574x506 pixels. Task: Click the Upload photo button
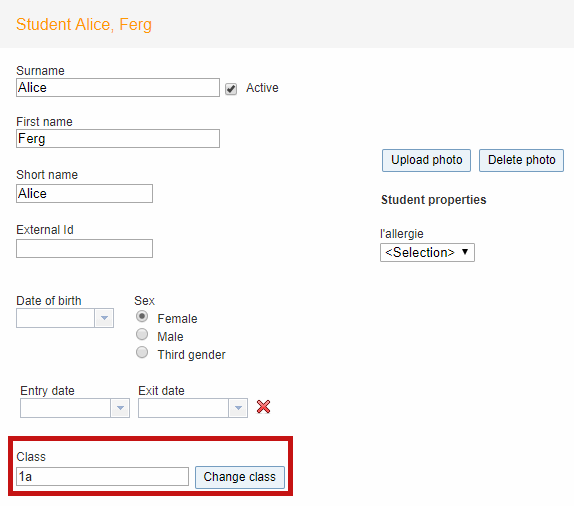[426, 160]
